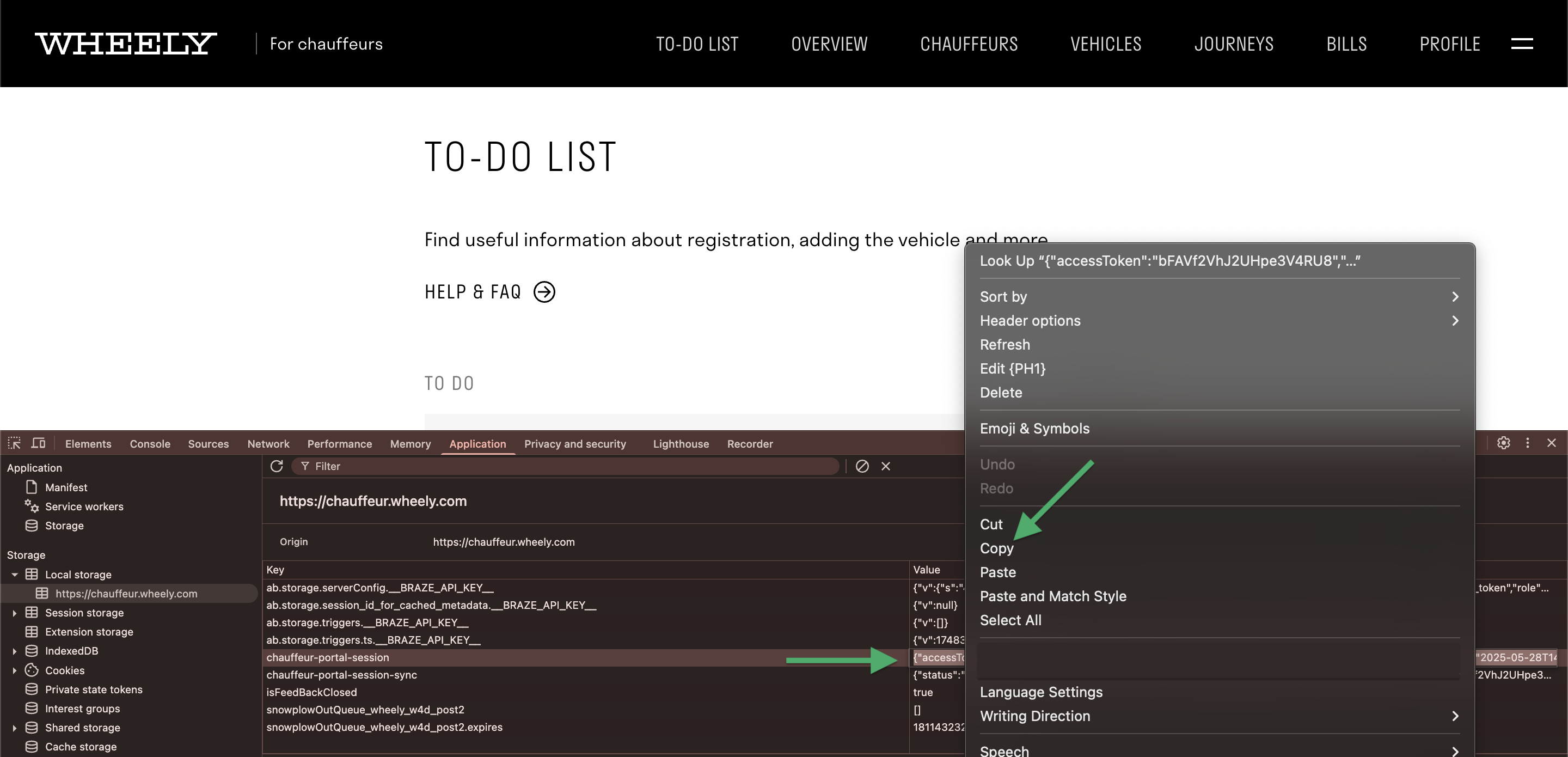This screenshot has width=1568, height=757.
Task: Expand the Cookies tree node
Action: coord(15,670)
